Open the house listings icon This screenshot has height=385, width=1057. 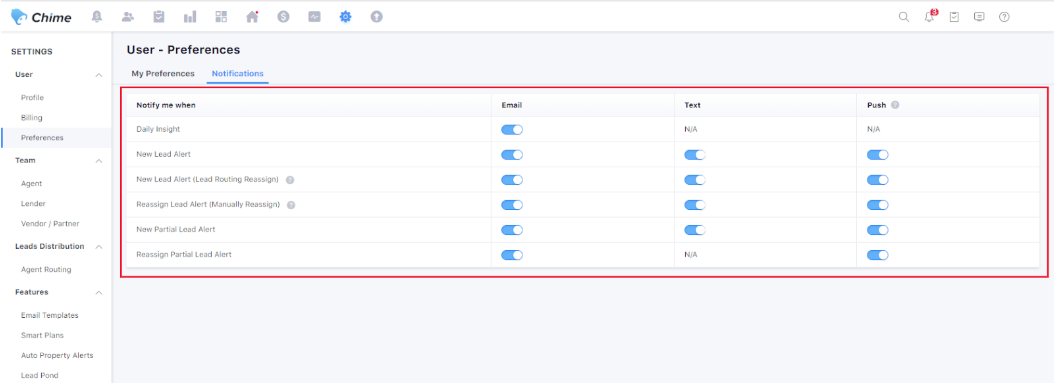(x=252, y=17)
